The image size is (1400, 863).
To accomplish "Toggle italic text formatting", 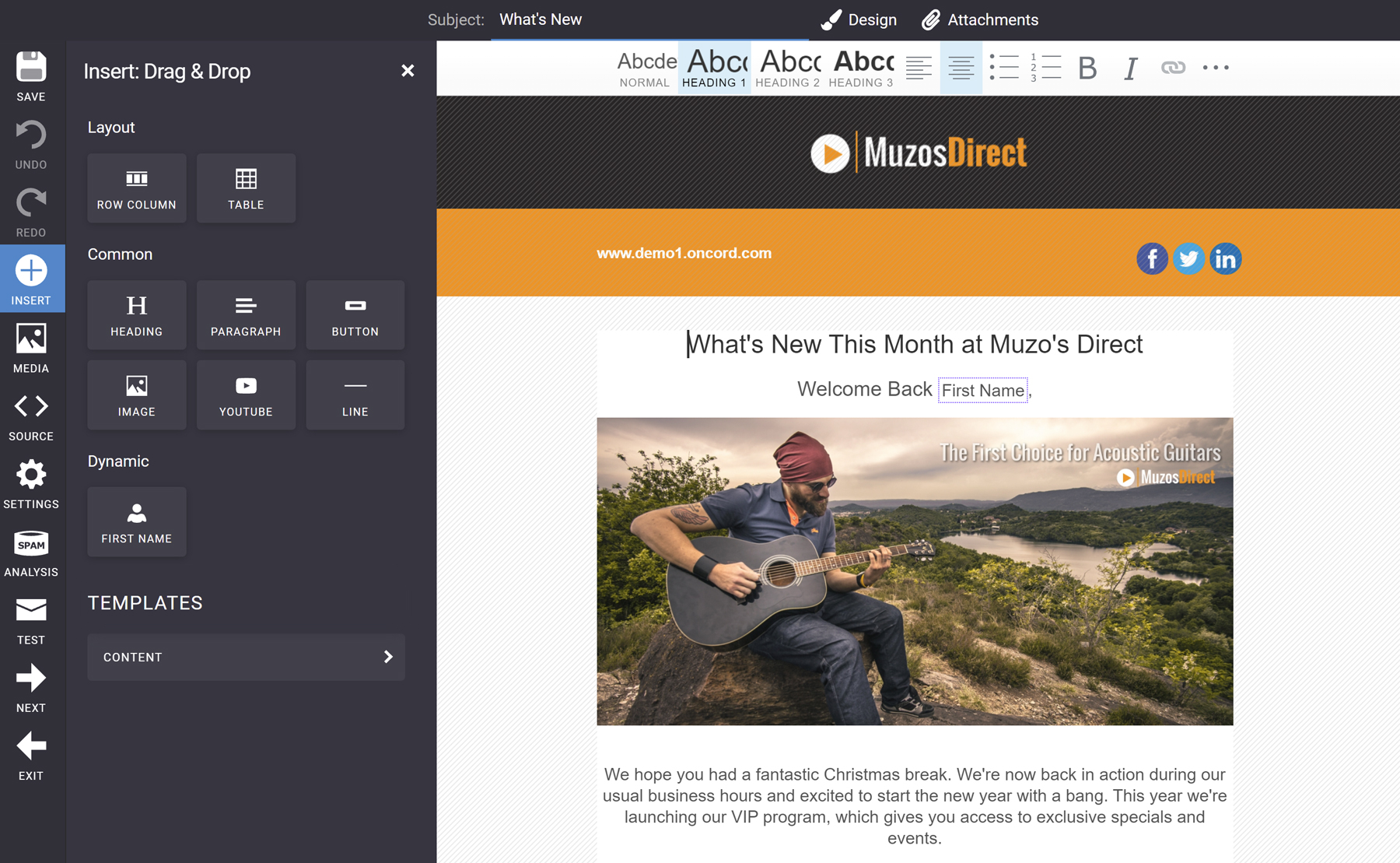I will 1130,68.
